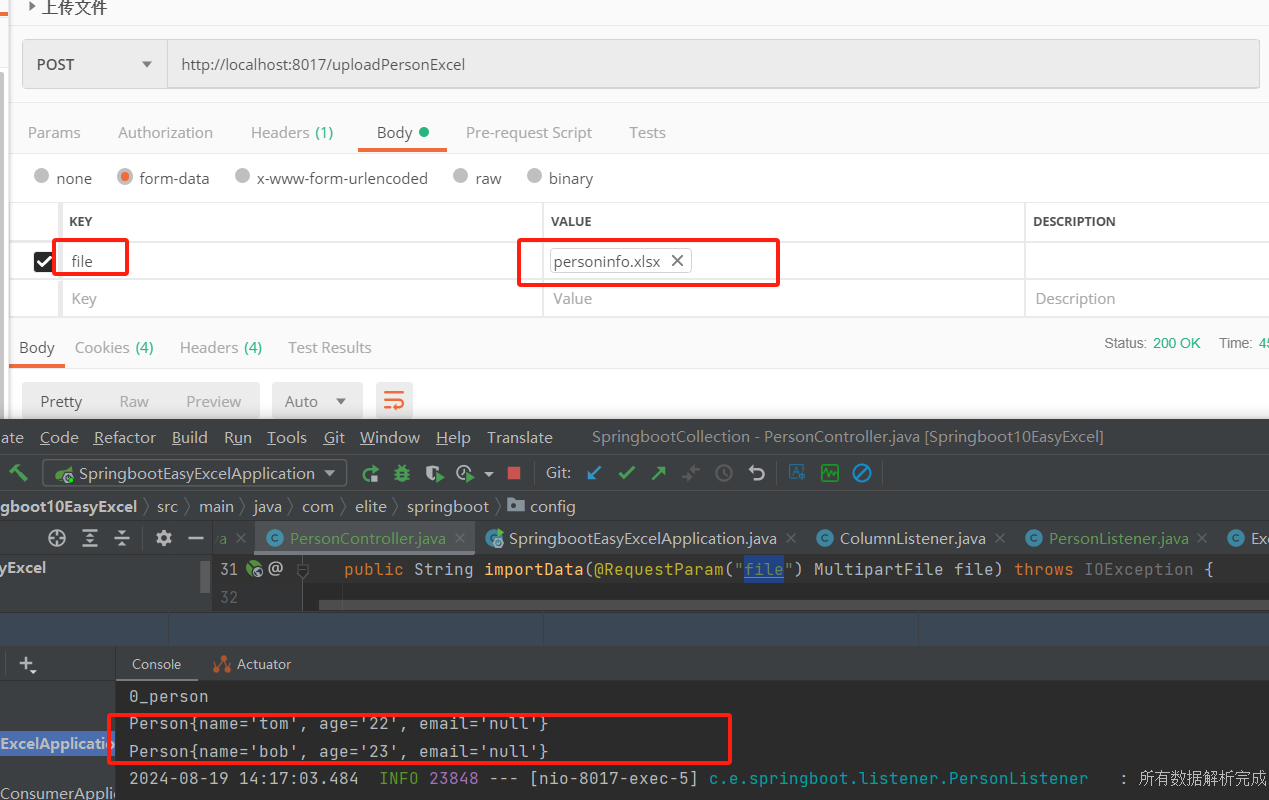This screenshot has height=800, width=1269.
Task: Select the raw body radio option
Action: click(x=460, y=176)
